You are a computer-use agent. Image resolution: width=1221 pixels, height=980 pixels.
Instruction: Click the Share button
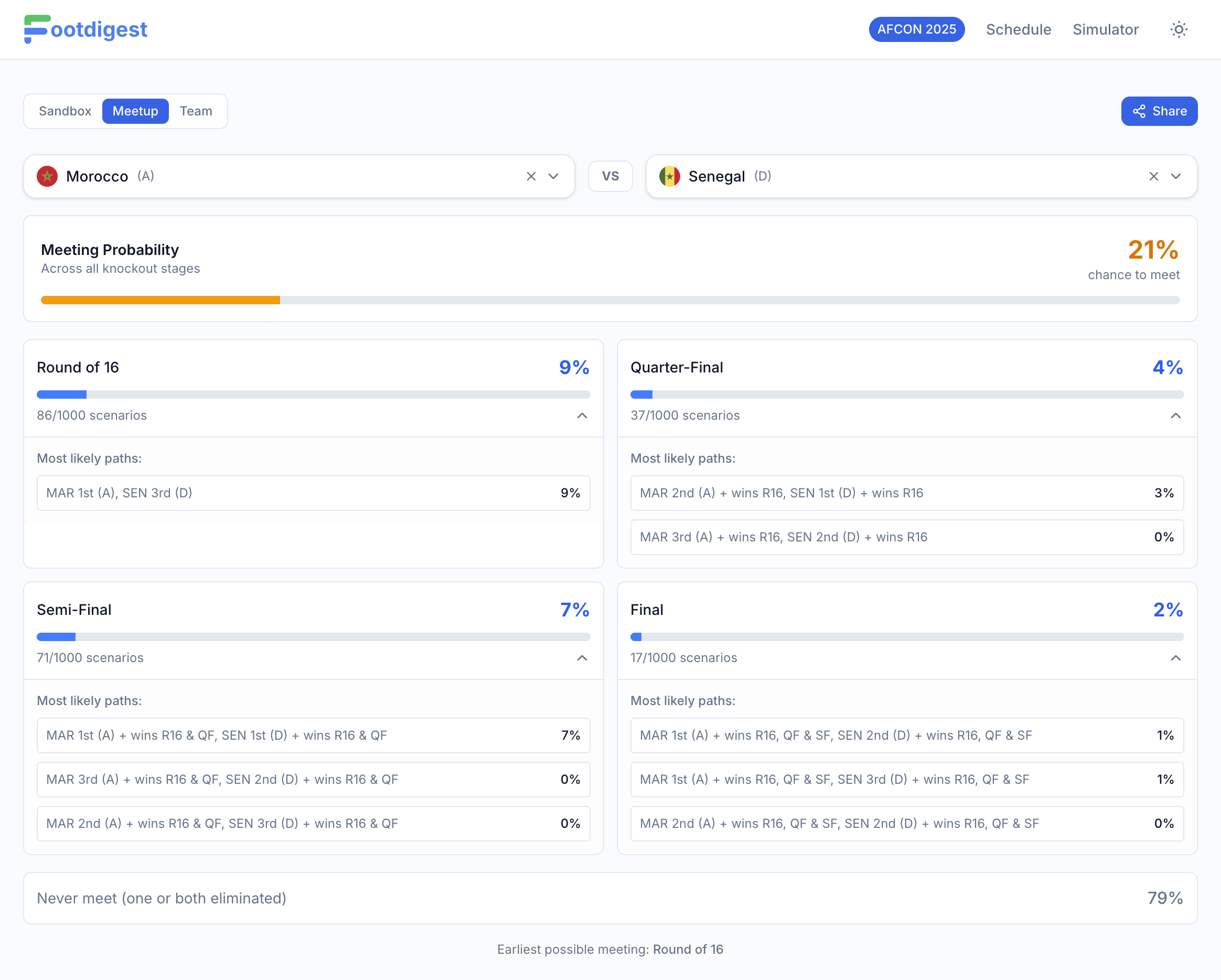pos(1159,111)
